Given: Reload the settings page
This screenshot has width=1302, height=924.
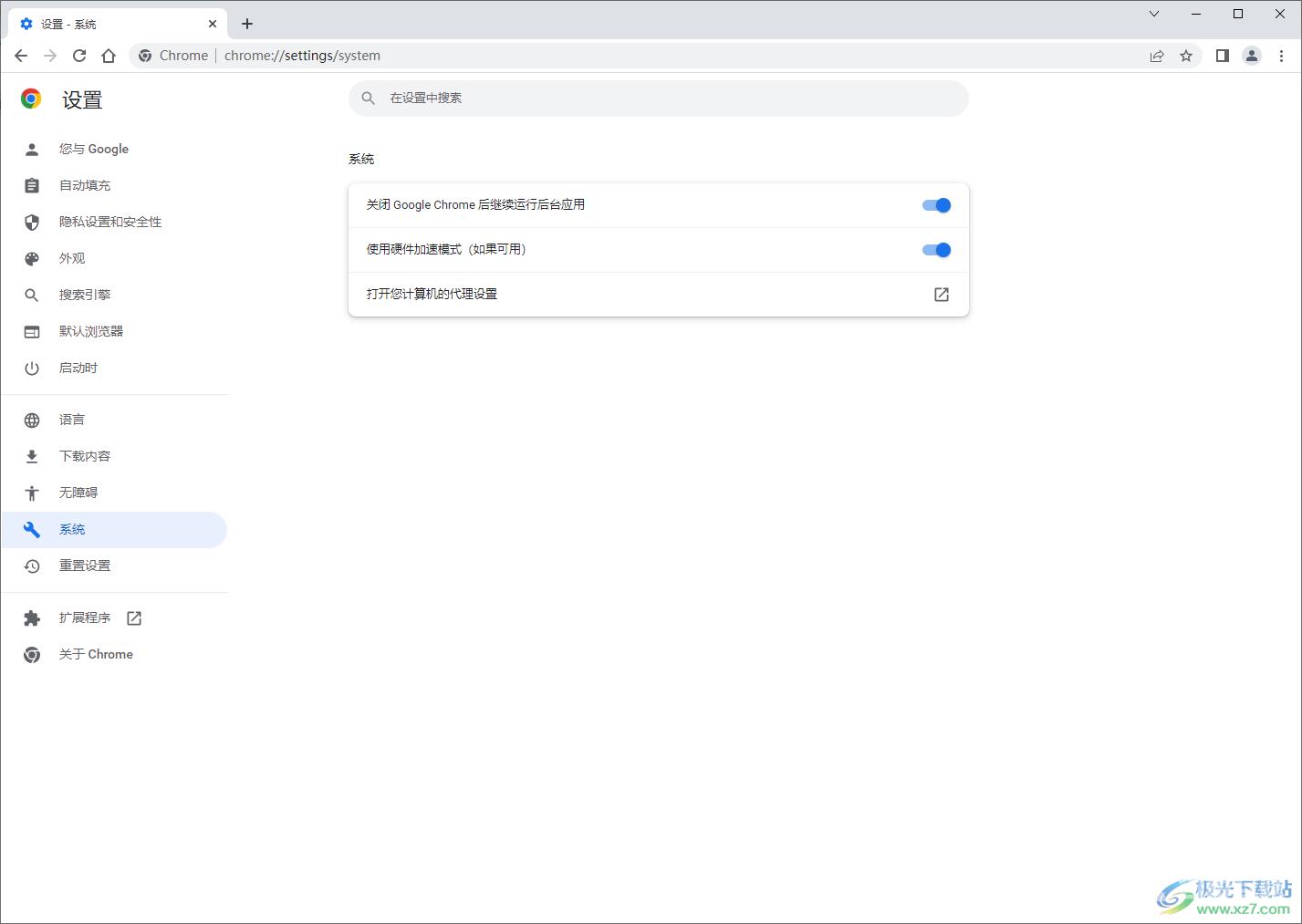Looking at the screenshot, I should (x=79, y=56).
